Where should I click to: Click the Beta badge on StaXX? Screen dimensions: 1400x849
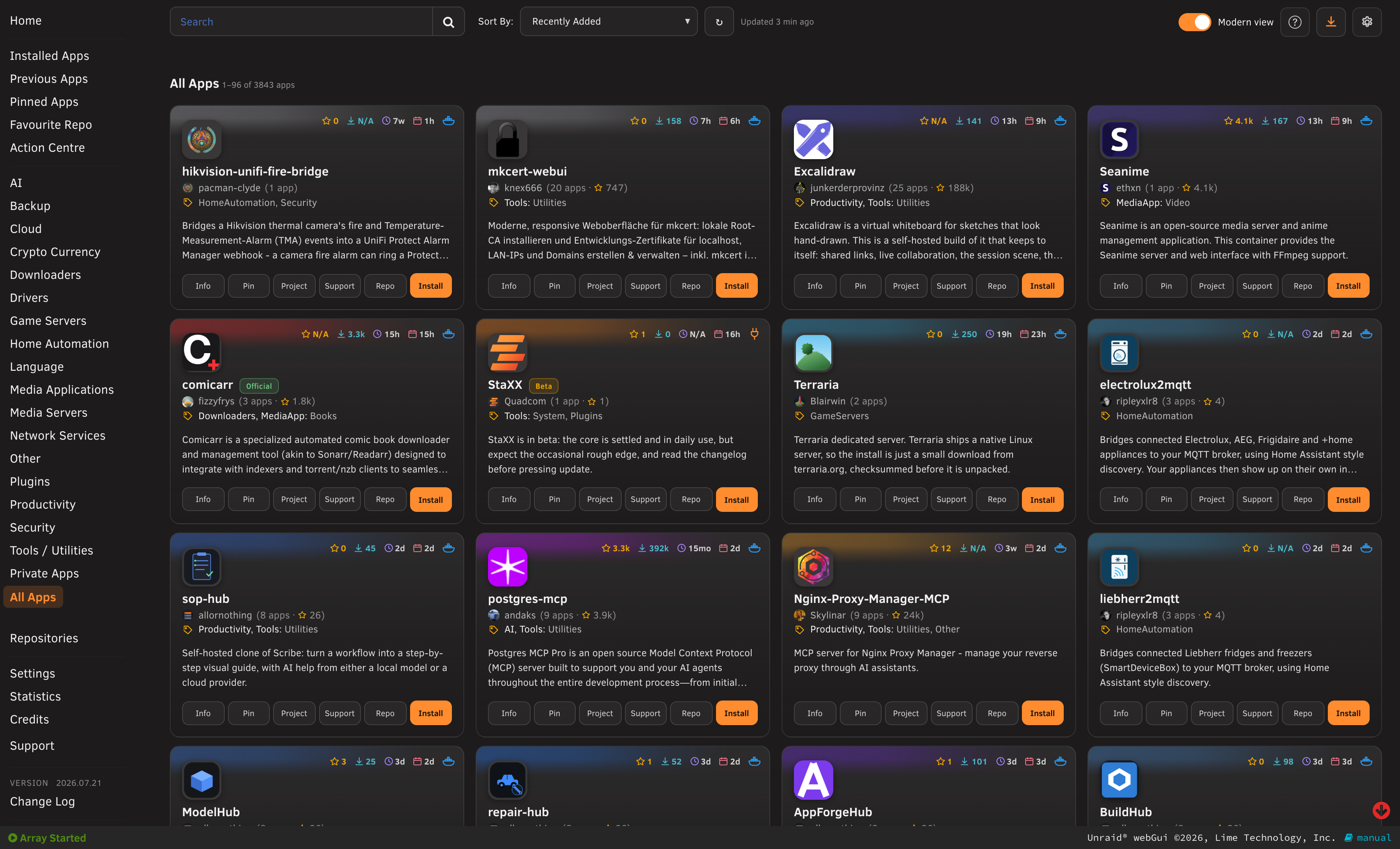click(x=543, y=386)
